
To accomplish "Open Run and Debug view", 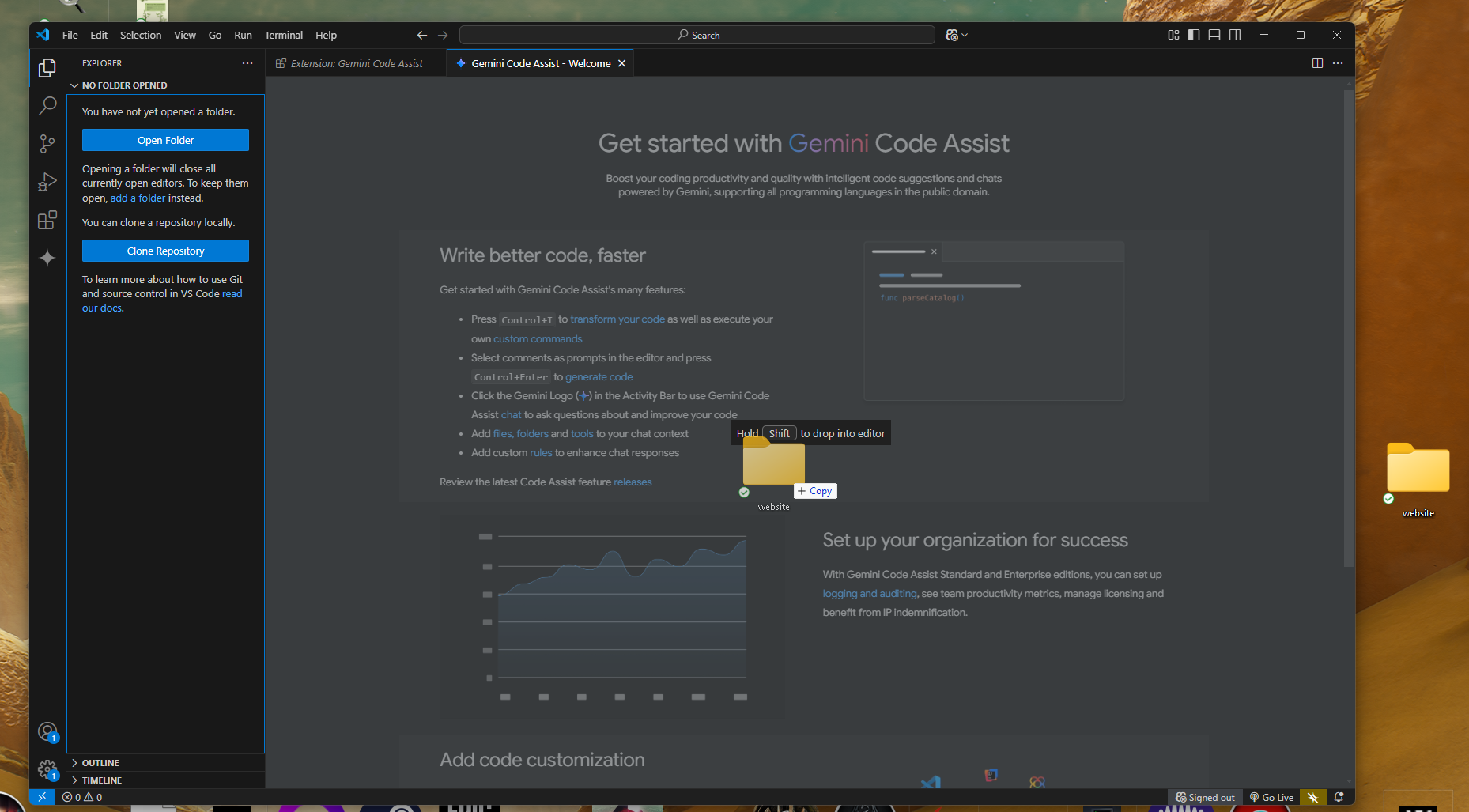I will click(47, 182).
